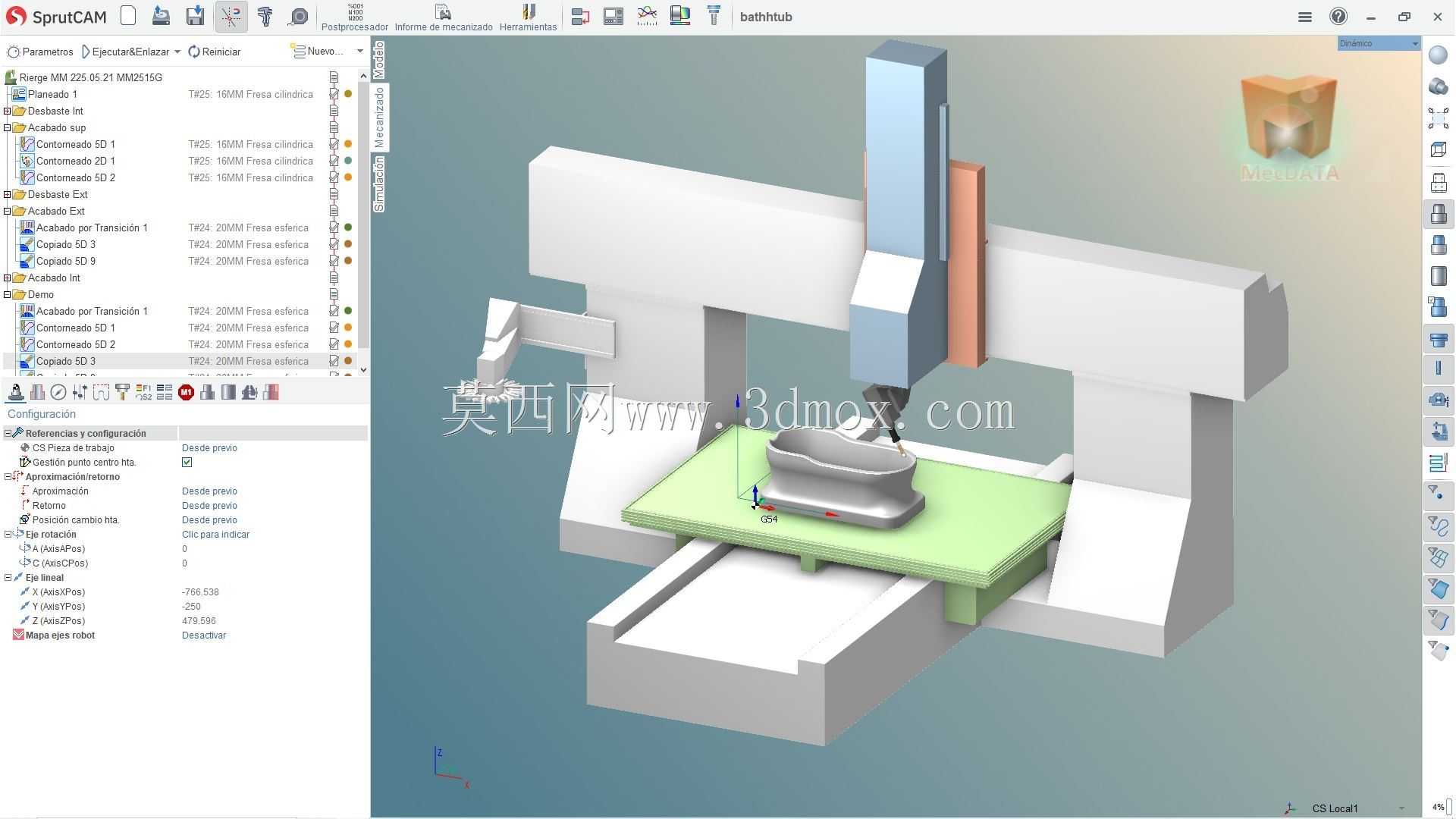1456x819 pixels.
Task: Expand the Acabado Int folder
Action: (8, 278)
